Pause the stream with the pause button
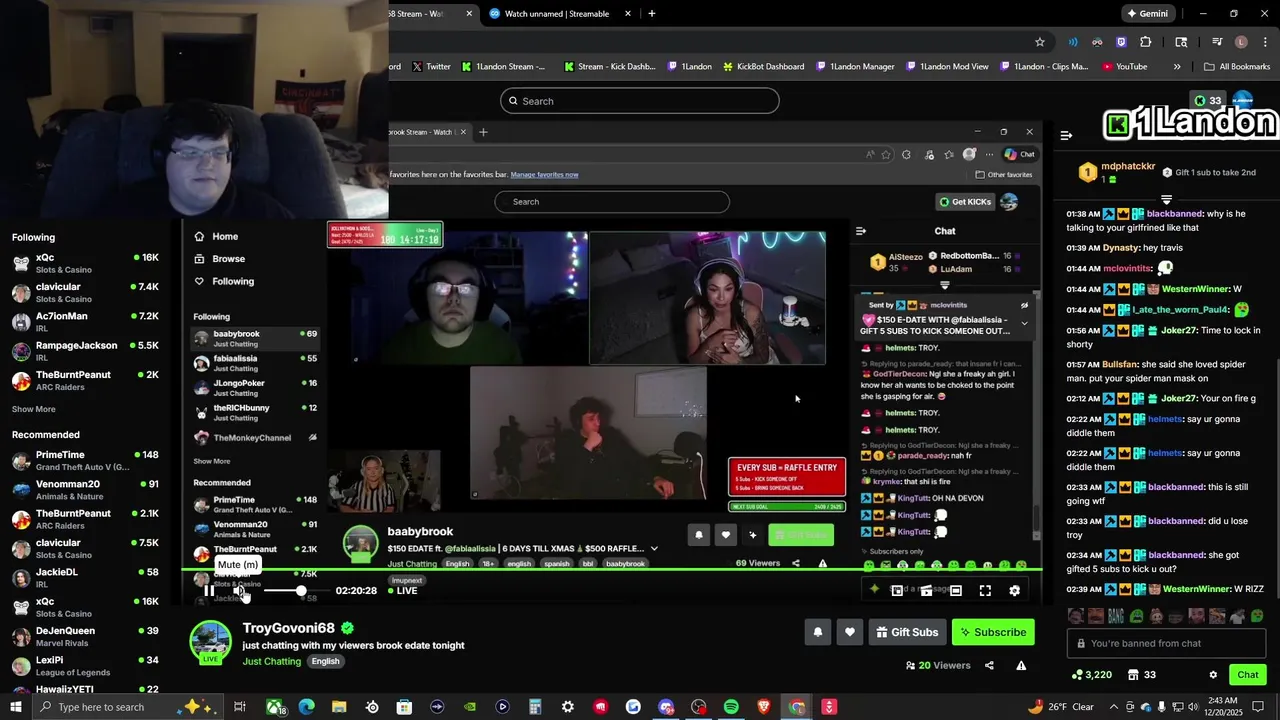This screenshot has width=1280, height=720. point(209,591)
